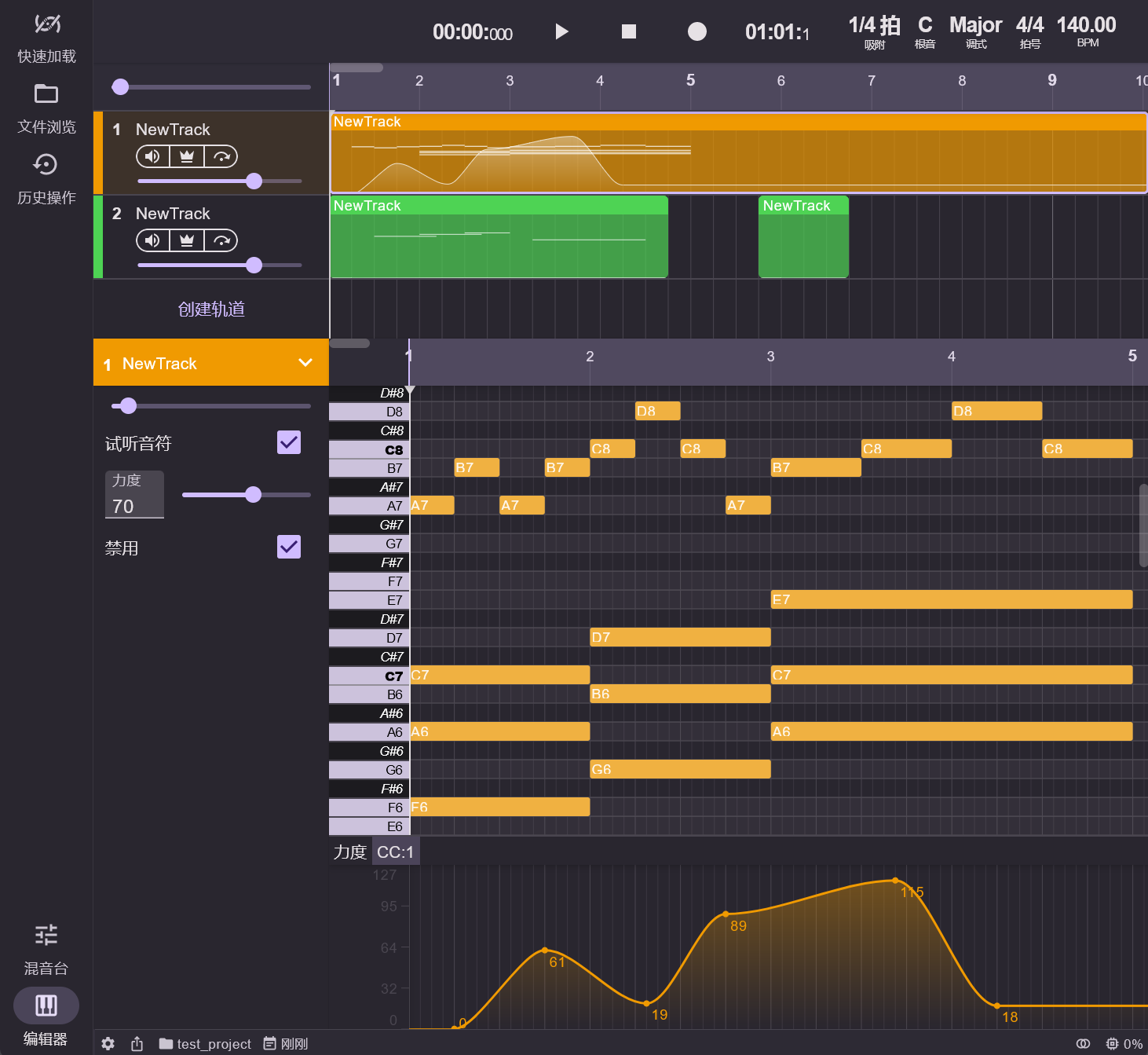
Task: Open the file browser (文件浏览)
Action: pyautogui.click(x=46, y=109)
